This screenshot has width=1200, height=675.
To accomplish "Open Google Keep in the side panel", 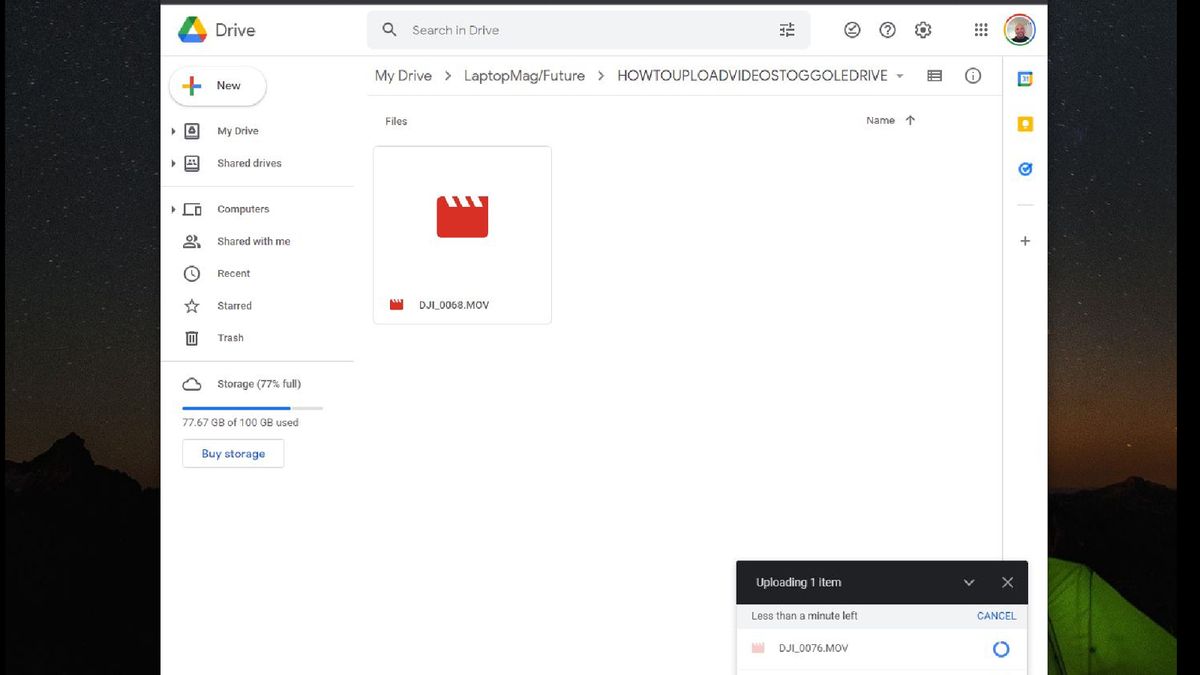I will pos(1024,123).
